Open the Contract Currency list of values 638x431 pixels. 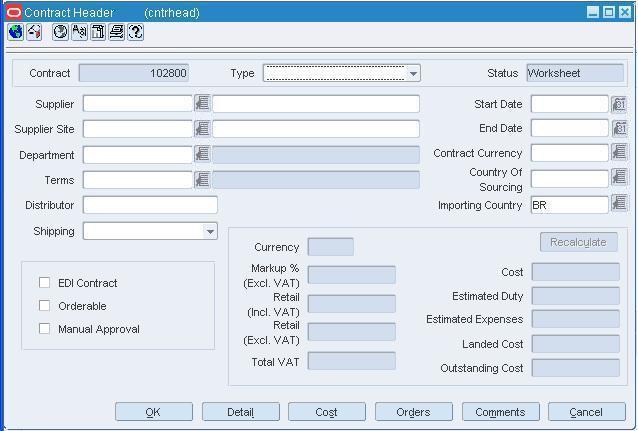(x=619, y=153)
